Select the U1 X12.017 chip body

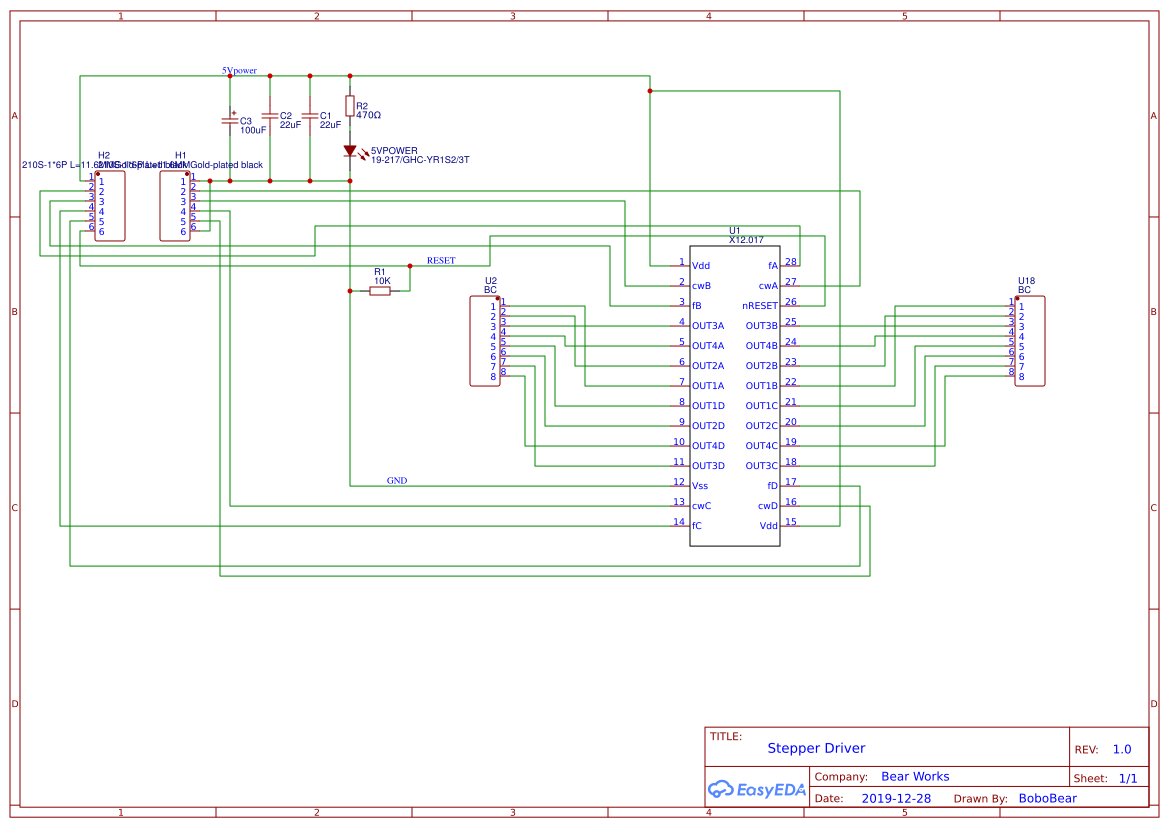pyautogui.click(x=735, y=395)
